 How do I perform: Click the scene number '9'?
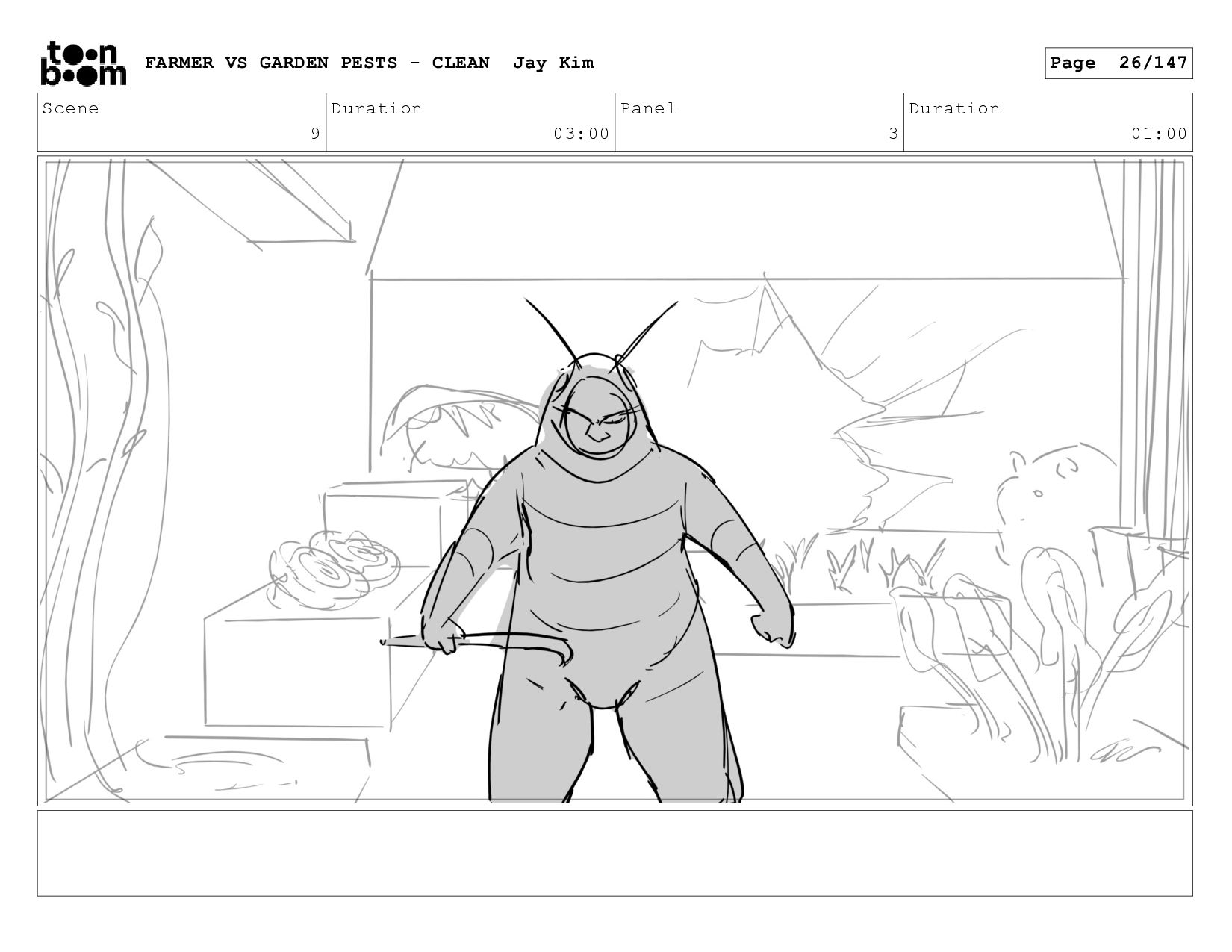coord(315,134)
